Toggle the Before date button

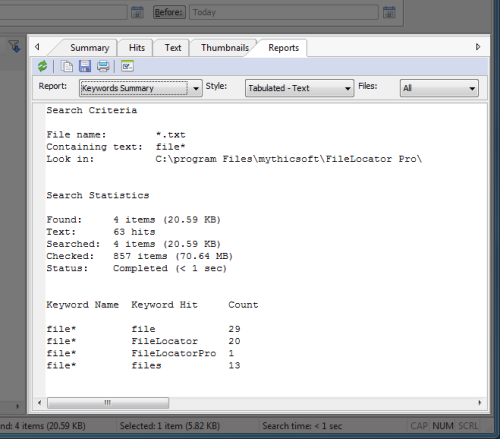(x=169, y=12)
